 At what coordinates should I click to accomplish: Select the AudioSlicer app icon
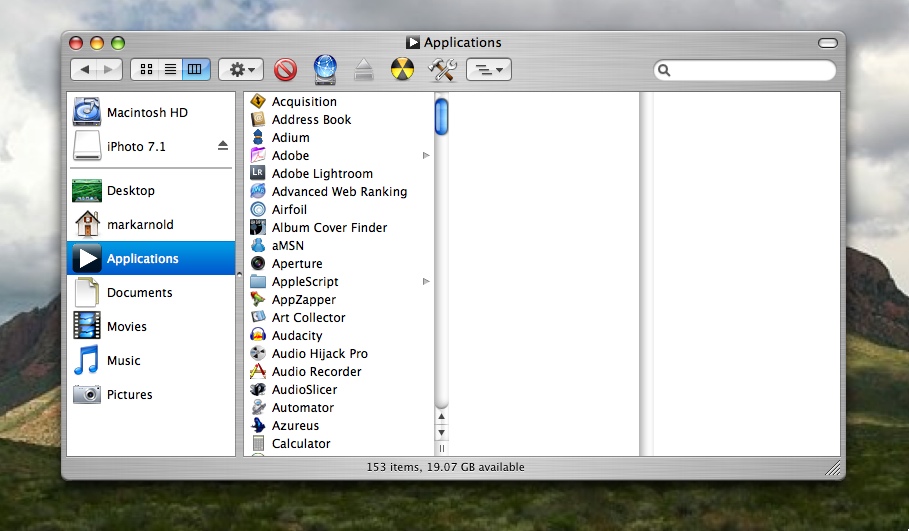pos(258,389)
